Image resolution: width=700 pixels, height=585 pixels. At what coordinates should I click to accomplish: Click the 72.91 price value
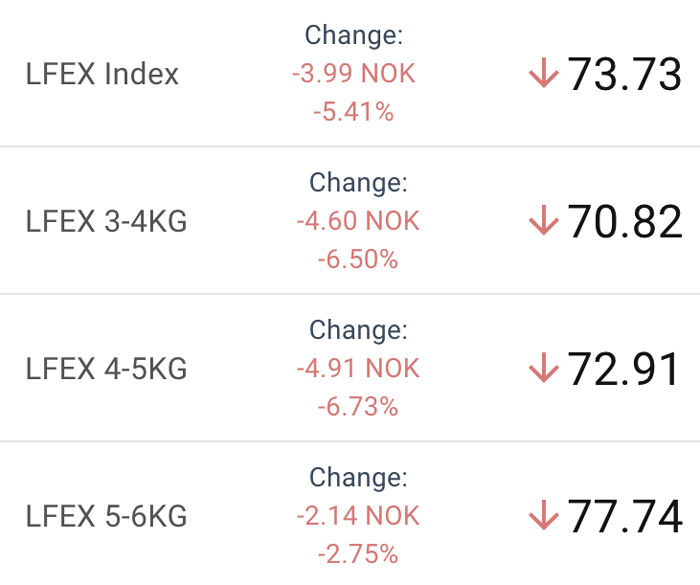623,369
